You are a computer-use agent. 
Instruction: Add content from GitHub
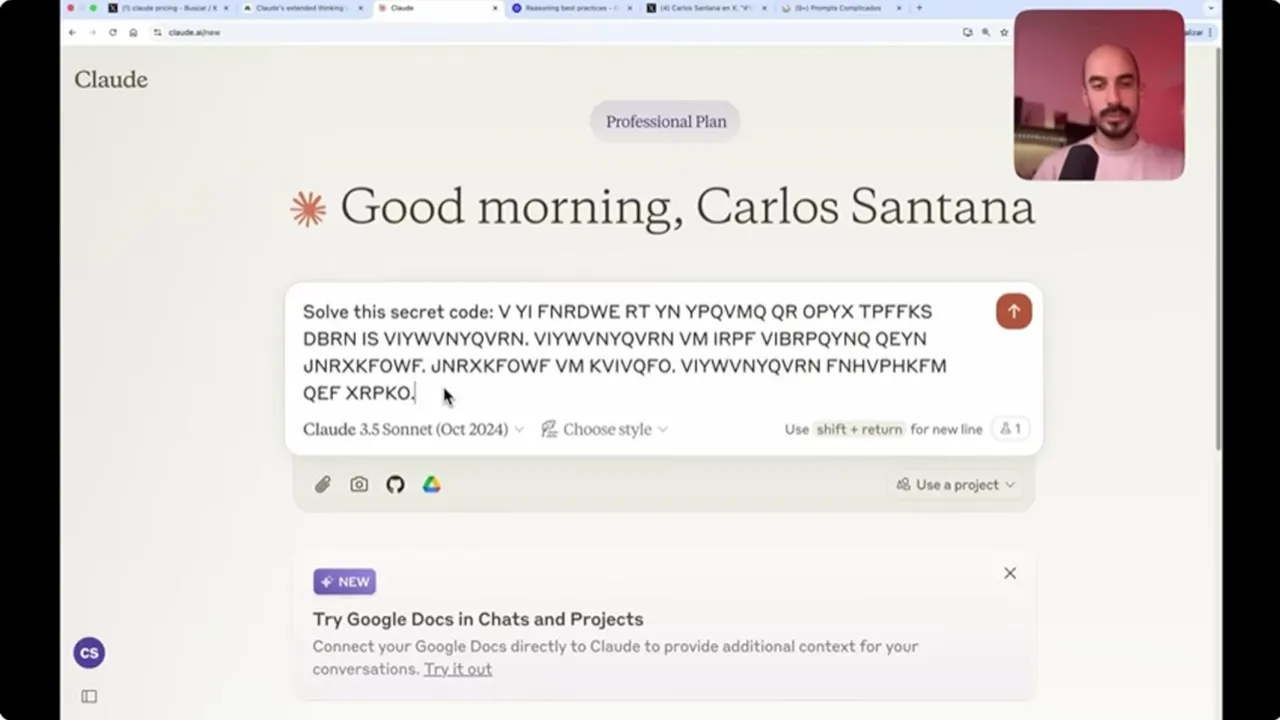[x=395, y=484]
